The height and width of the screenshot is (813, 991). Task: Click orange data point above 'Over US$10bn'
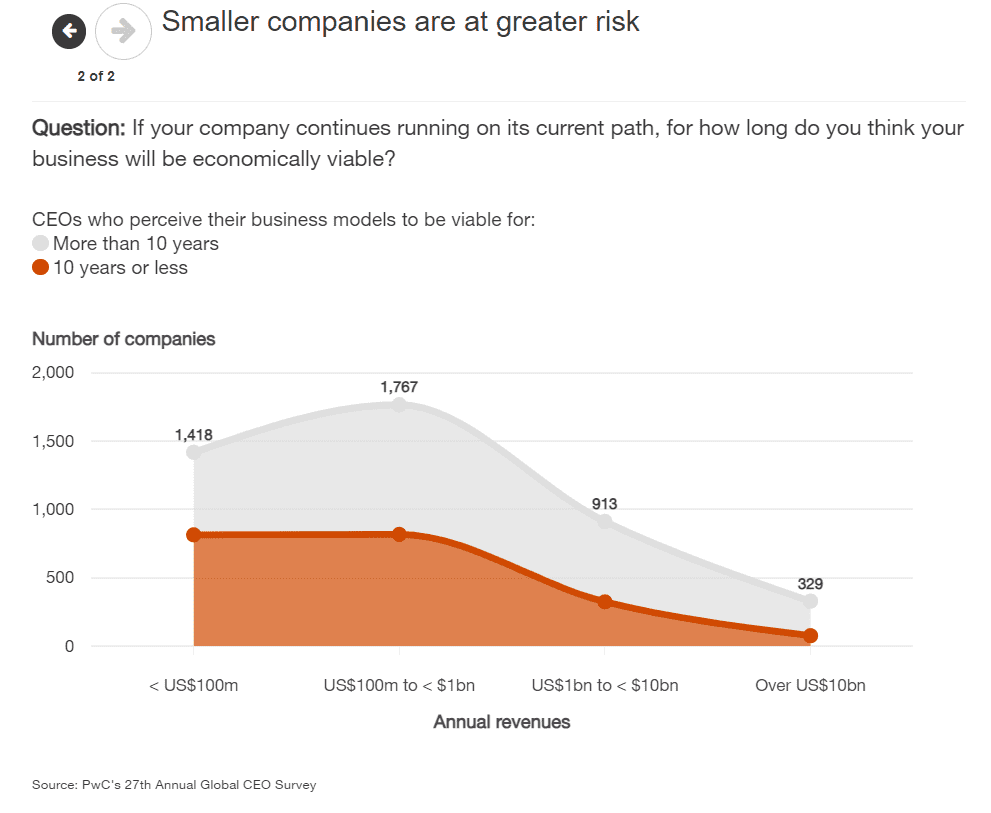click(810, 636)
